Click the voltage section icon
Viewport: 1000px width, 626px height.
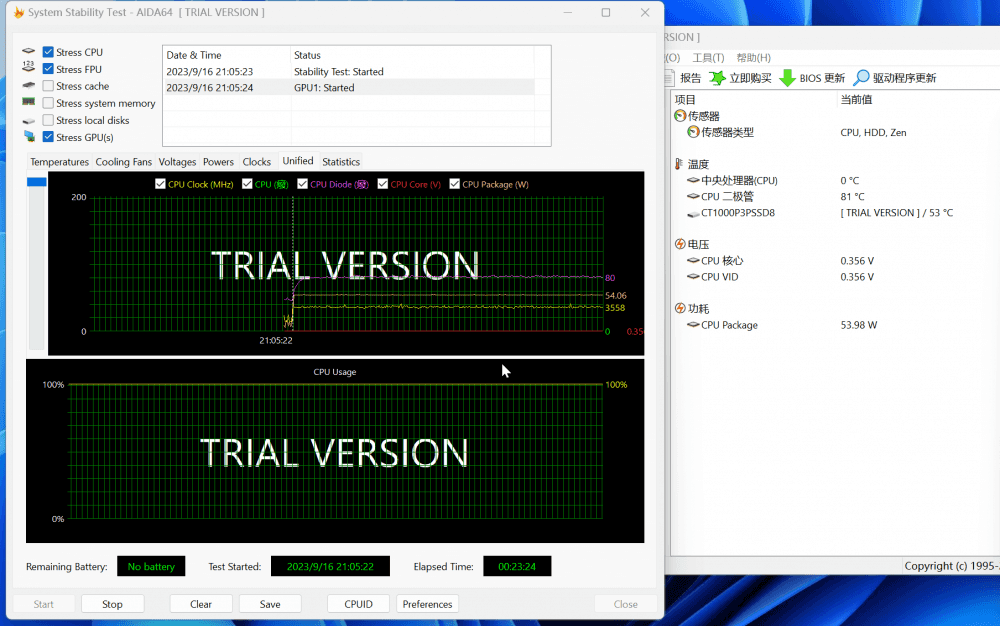pos(680,244)
